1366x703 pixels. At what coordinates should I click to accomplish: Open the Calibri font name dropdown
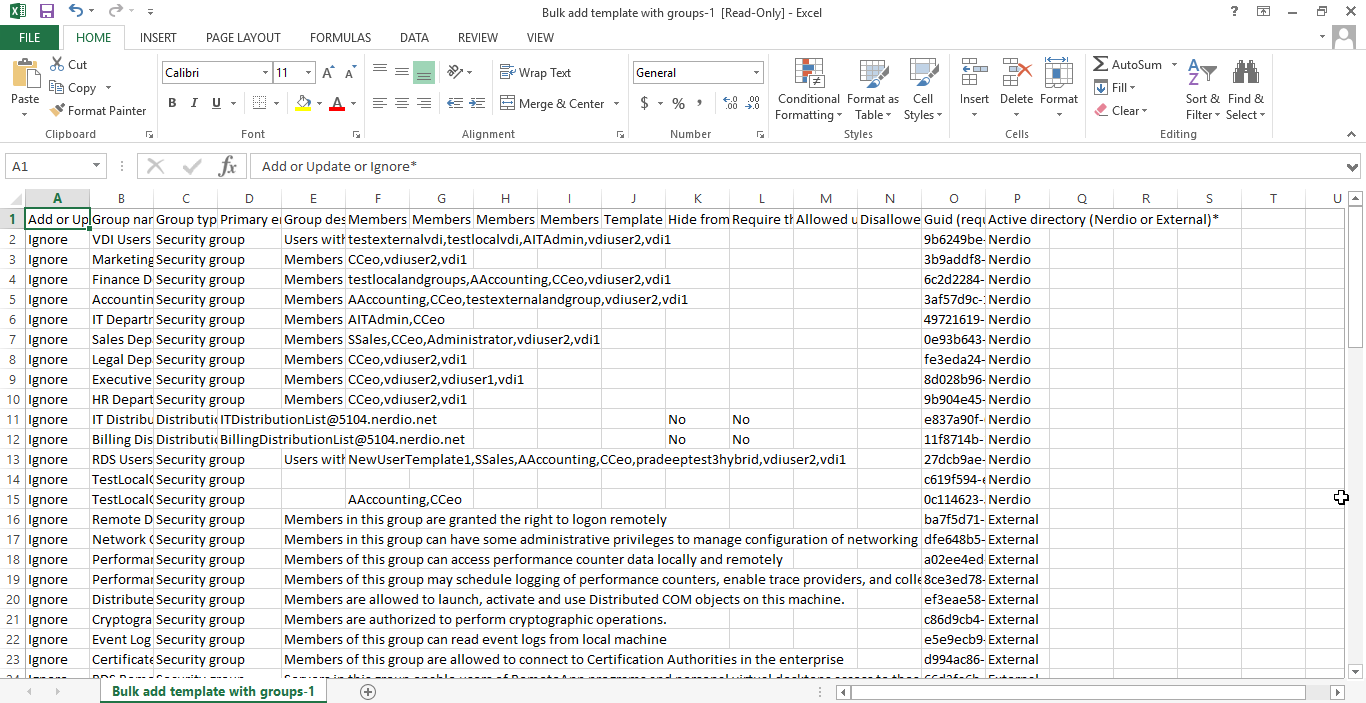(265, 73)
